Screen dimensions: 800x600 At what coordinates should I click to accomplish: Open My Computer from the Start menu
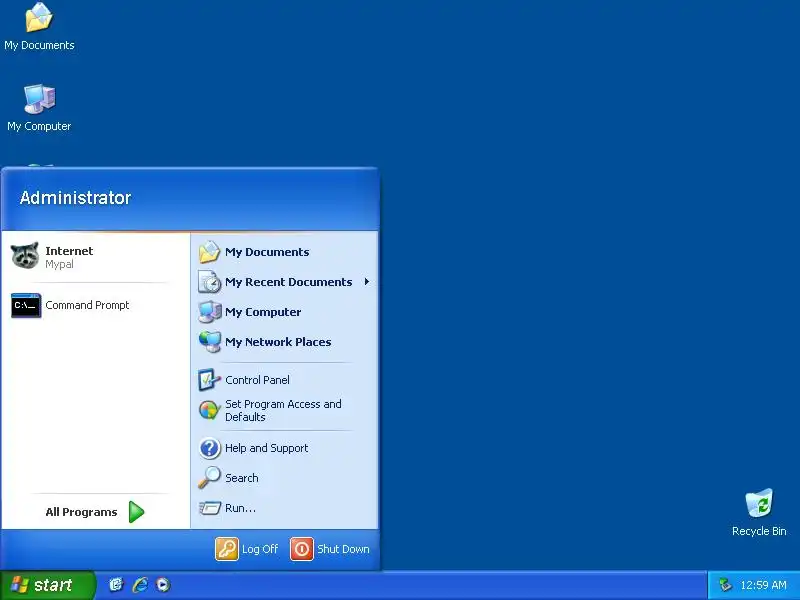pyautogui.click(x=284, y=312)
